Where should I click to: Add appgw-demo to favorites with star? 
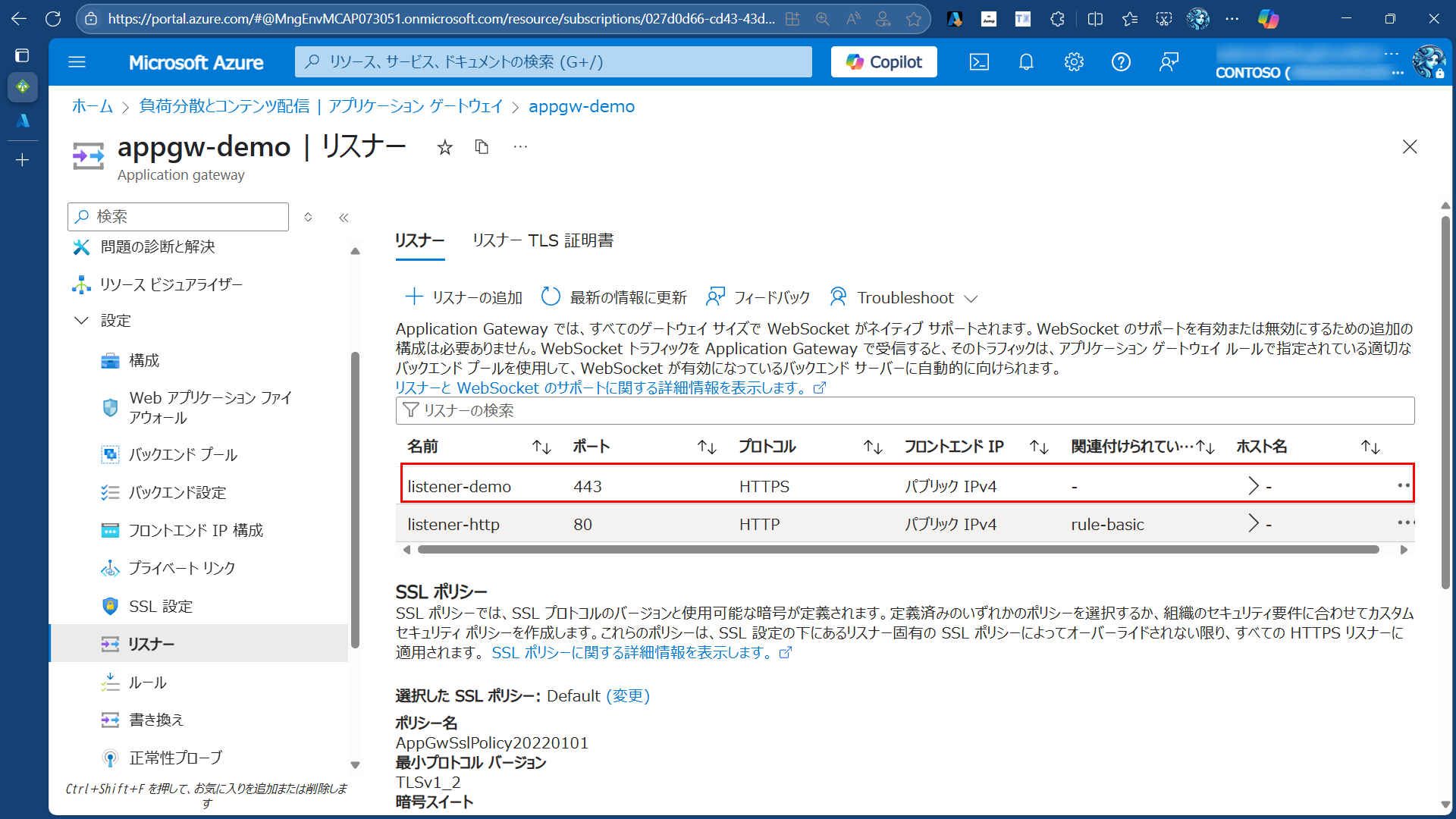(445, 147)
